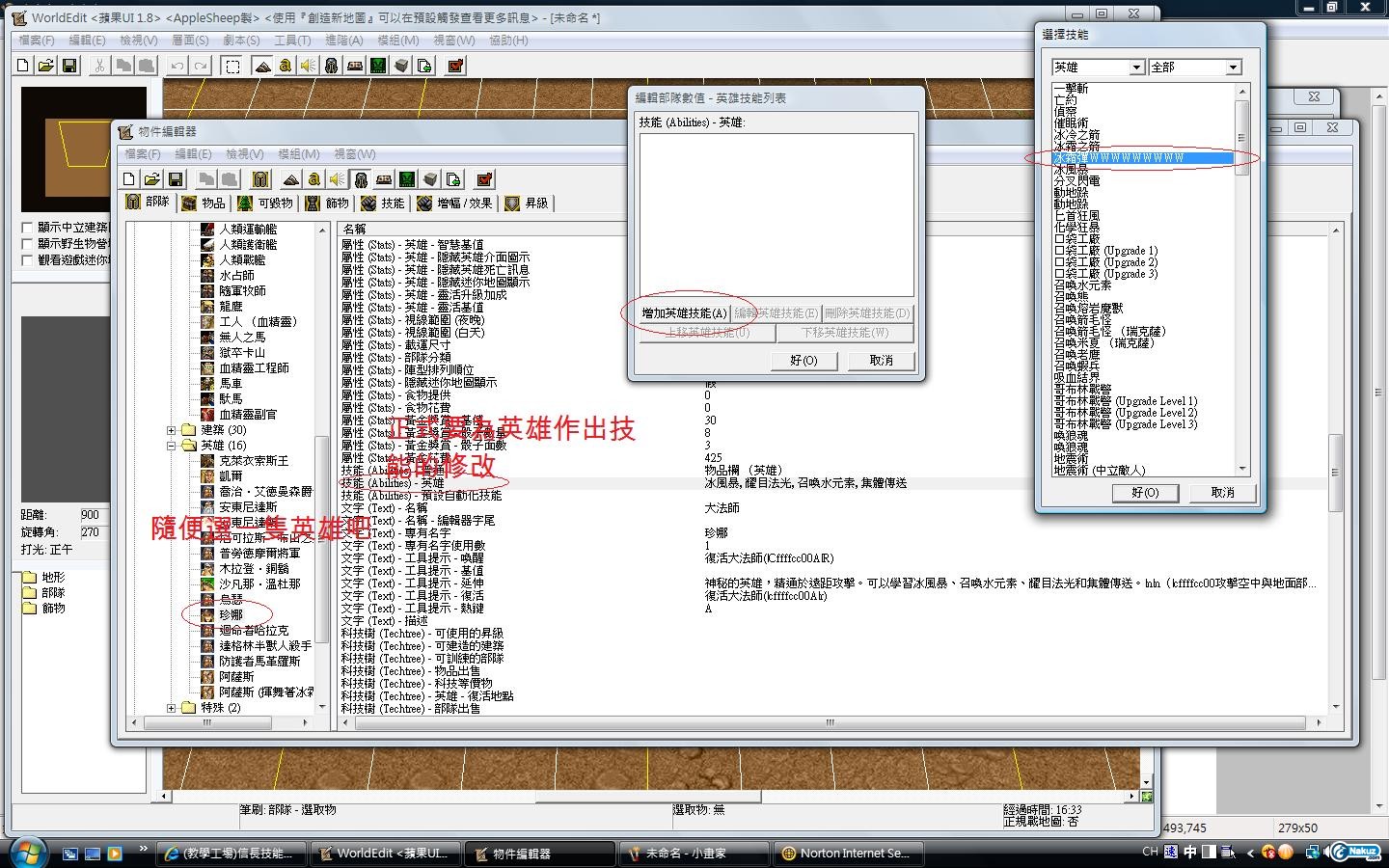
Task: Select 召喚水元素 in ability list
Action: coord(1082,285)
